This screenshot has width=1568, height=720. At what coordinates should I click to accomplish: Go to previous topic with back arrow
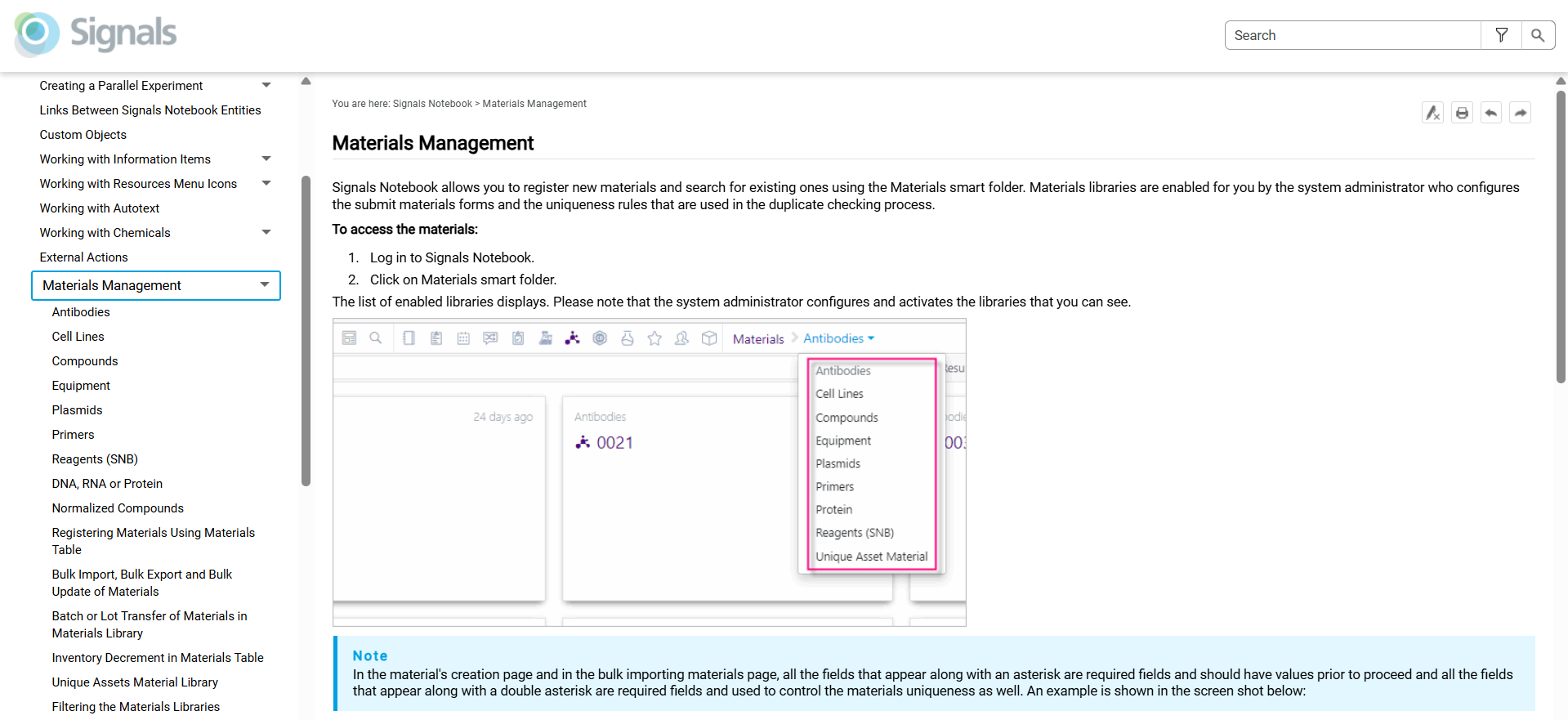point(1491,113)
